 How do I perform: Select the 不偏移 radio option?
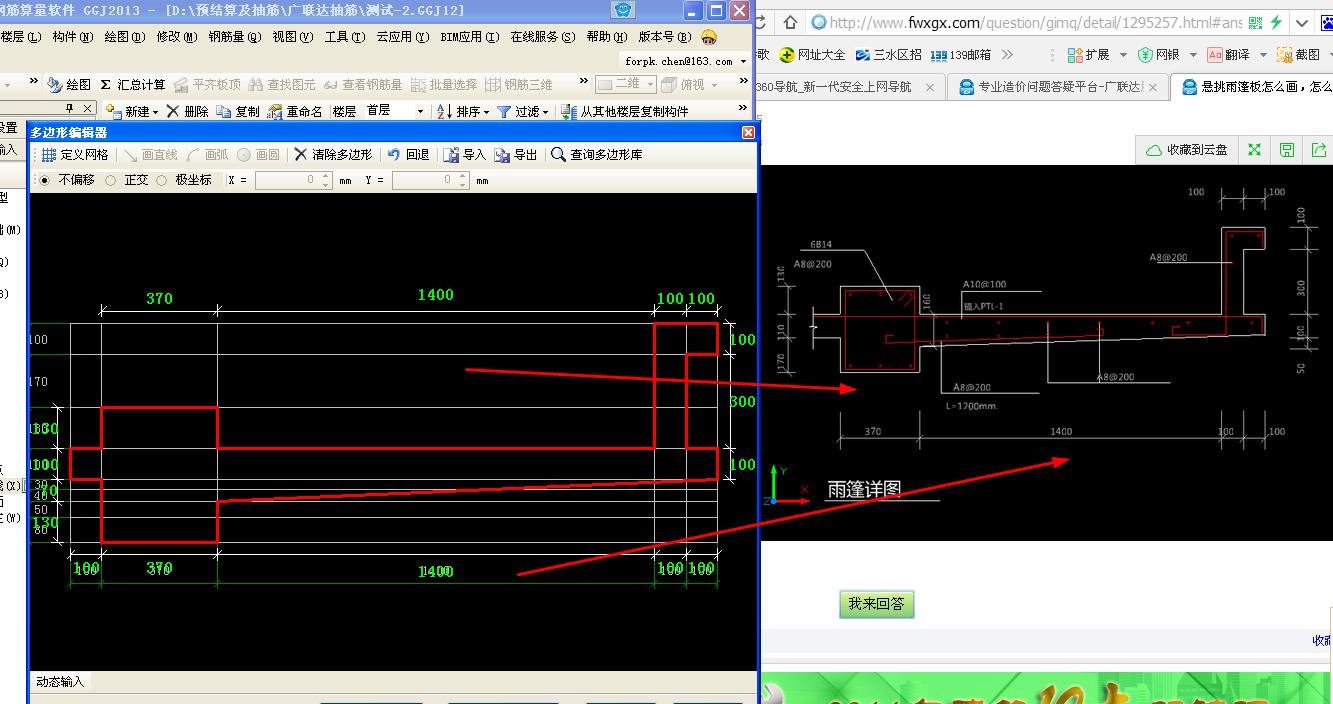pyautogui.click(x=44, y=180)
